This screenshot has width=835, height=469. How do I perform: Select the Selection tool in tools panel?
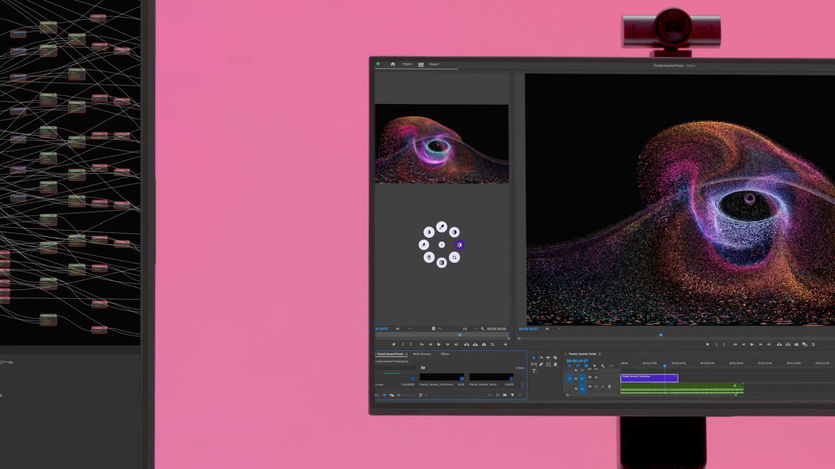534,358
